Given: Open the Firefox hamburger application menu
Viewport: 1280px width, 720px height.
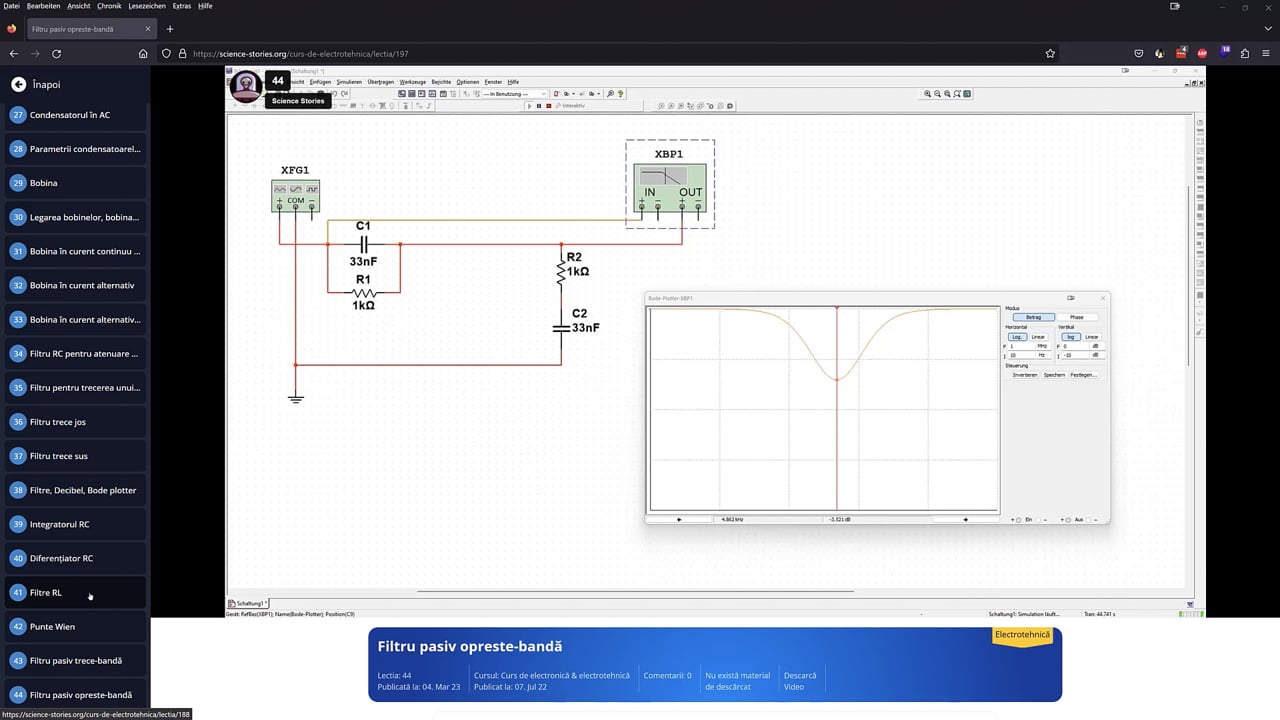Looking at the screenshot, I should tap(1266, 53).
